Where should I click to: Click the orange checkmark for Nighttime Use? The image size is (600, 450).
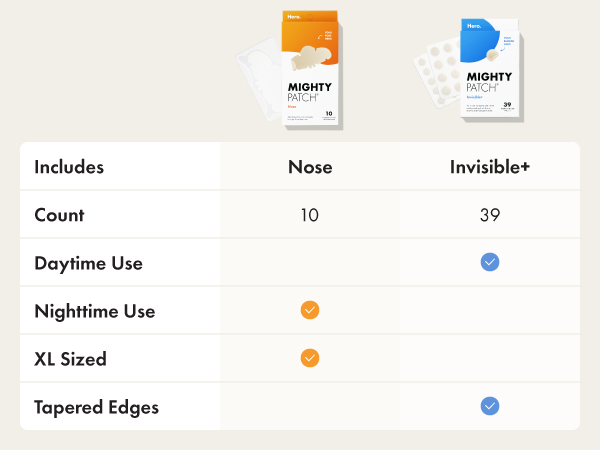(310, 310)
